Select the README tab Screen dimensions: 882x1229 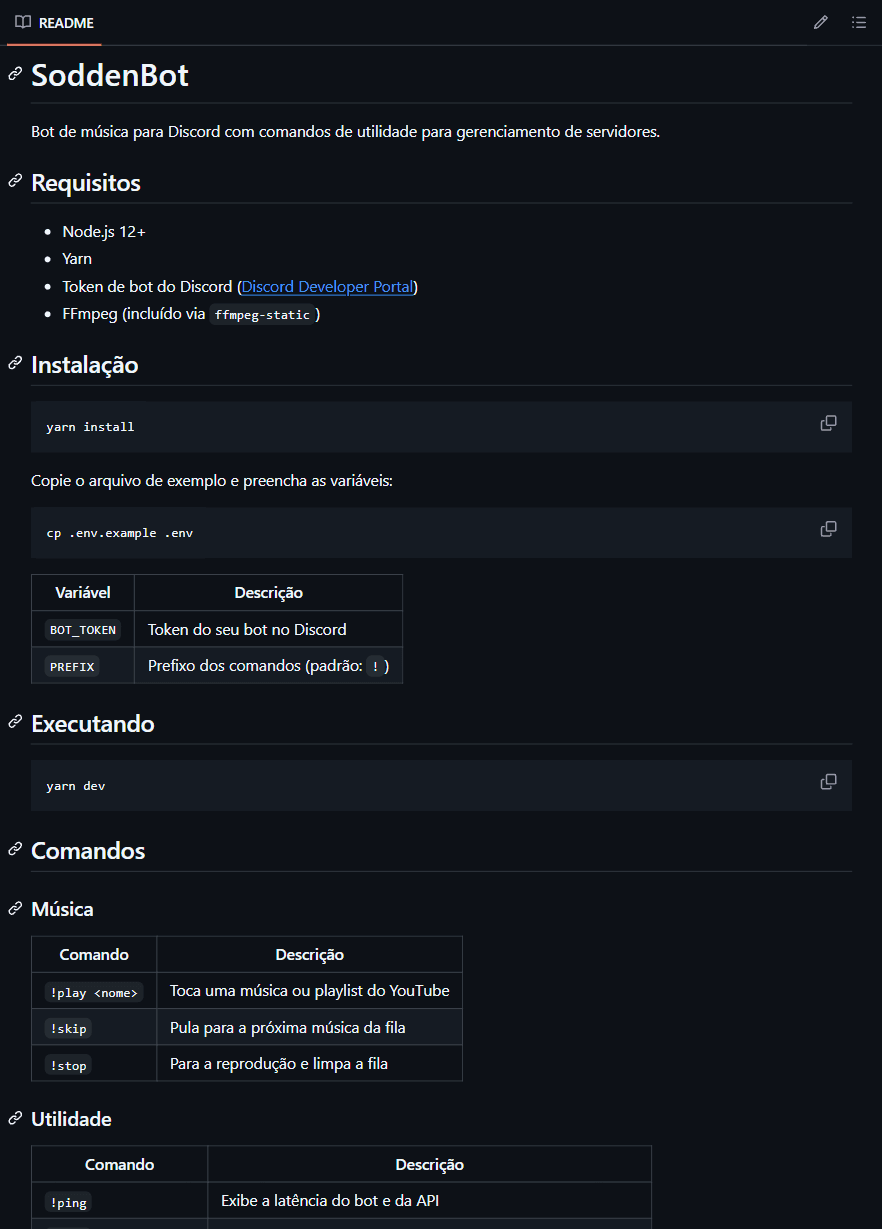tap(54, 22)
